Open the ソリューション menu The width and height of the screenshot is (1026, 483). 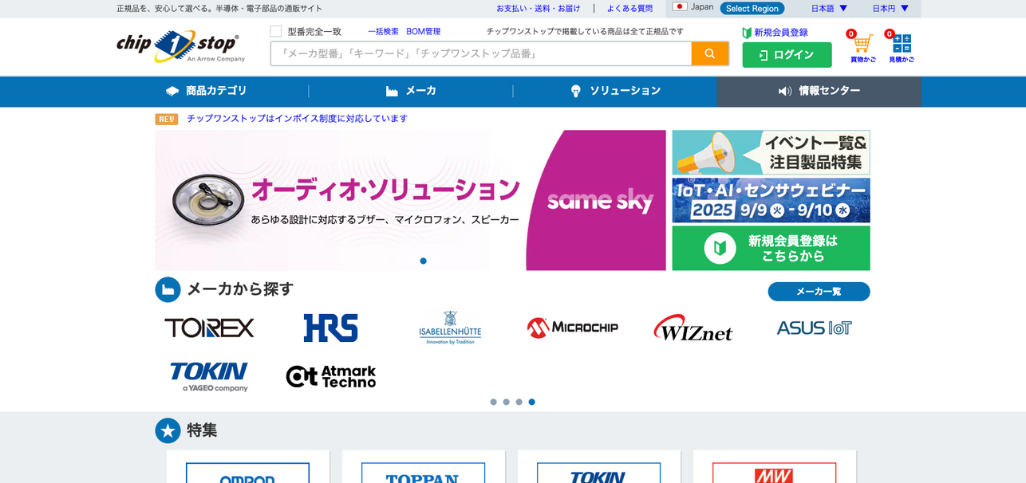[614, 91]
